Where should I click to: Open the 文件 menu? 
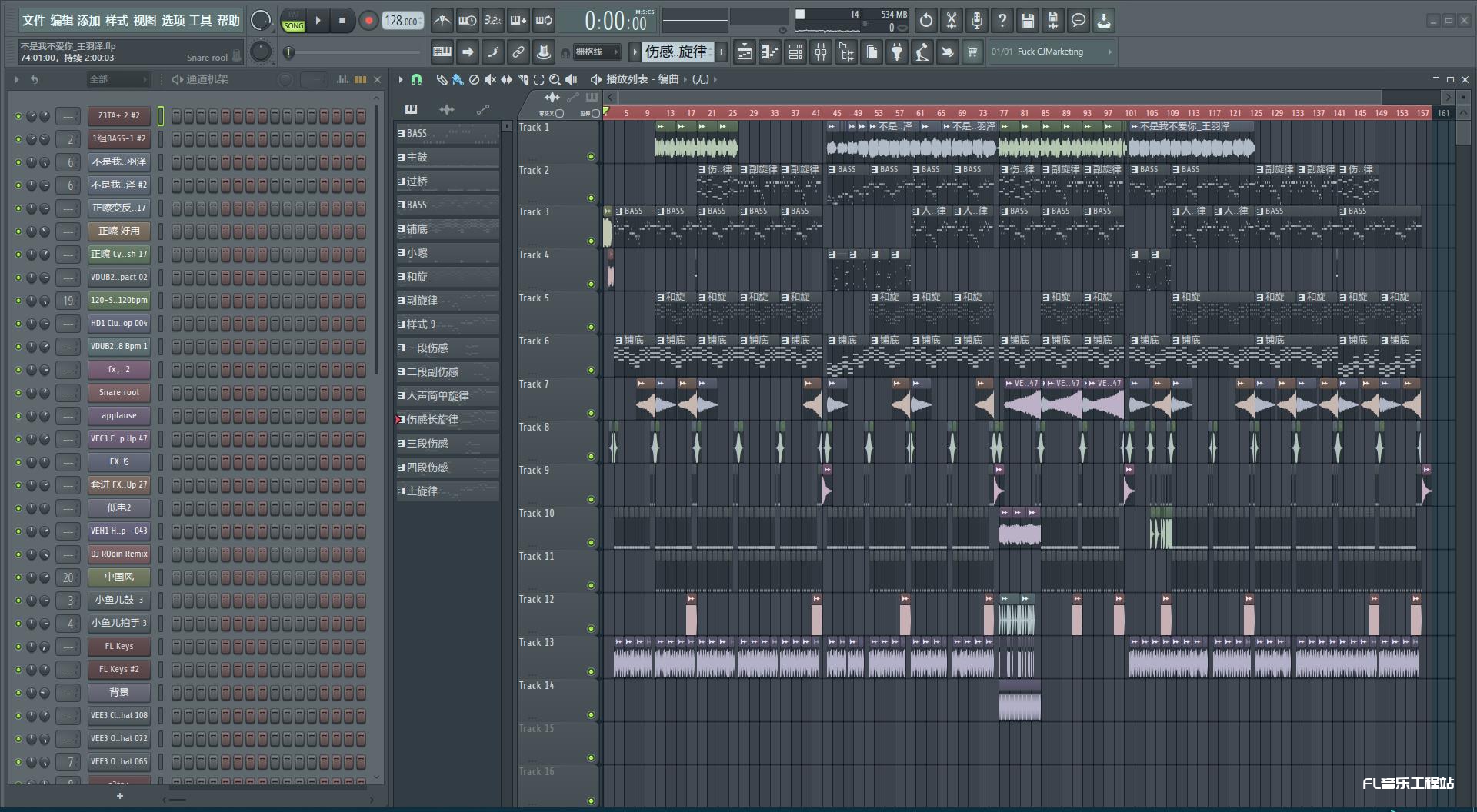(x=34, y=21)
